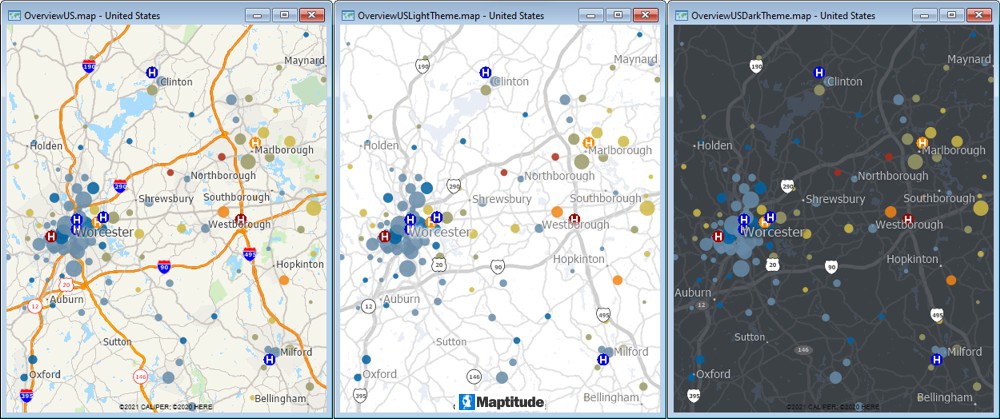Click the Maptitude logo in the light theme map
Viewport: 1000px width, 419px height.
[x=502, y=402]
